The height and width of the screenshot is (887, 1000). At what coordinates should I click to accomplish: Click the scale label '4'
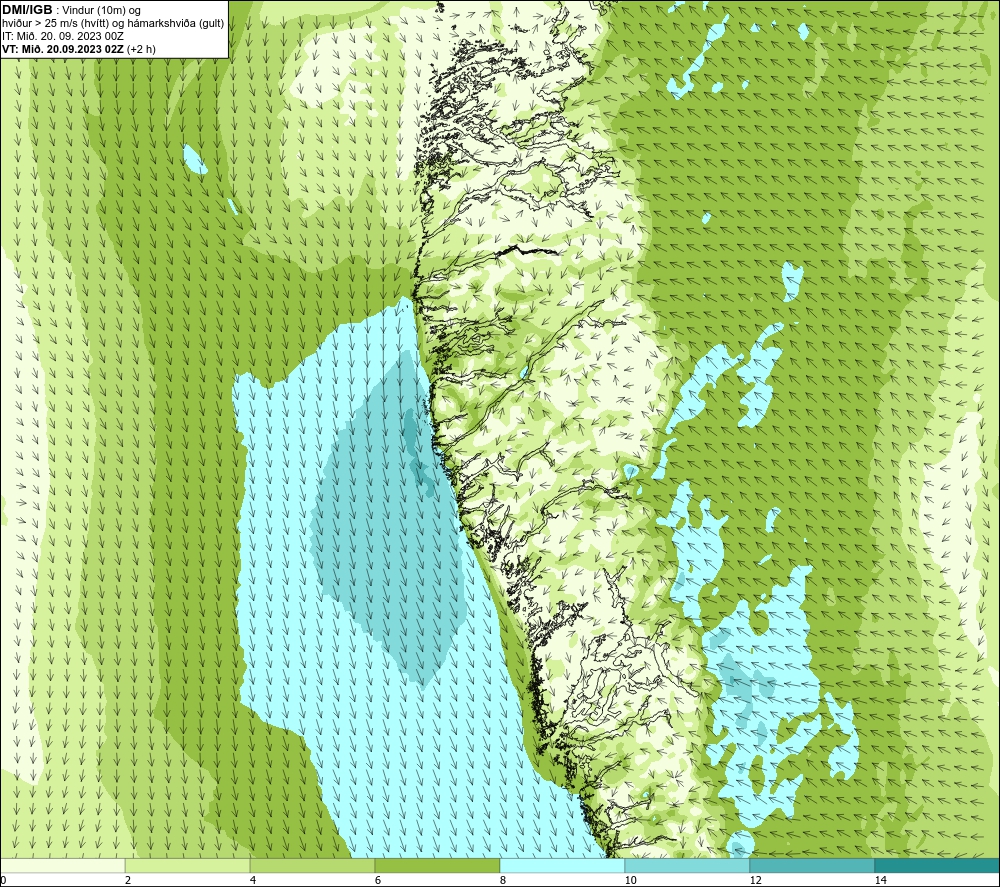[x=253, y=880]
